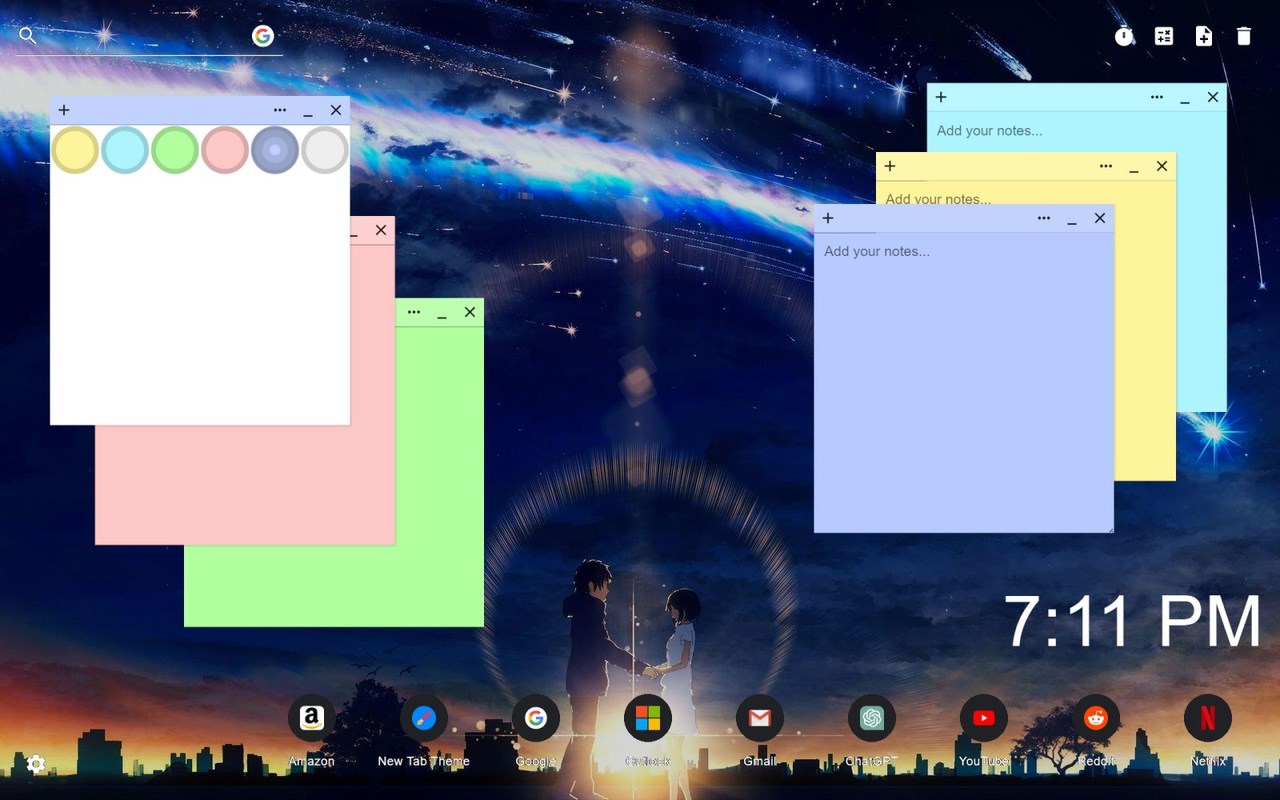Open the timer tool icon

click(x=1124, y=36)
